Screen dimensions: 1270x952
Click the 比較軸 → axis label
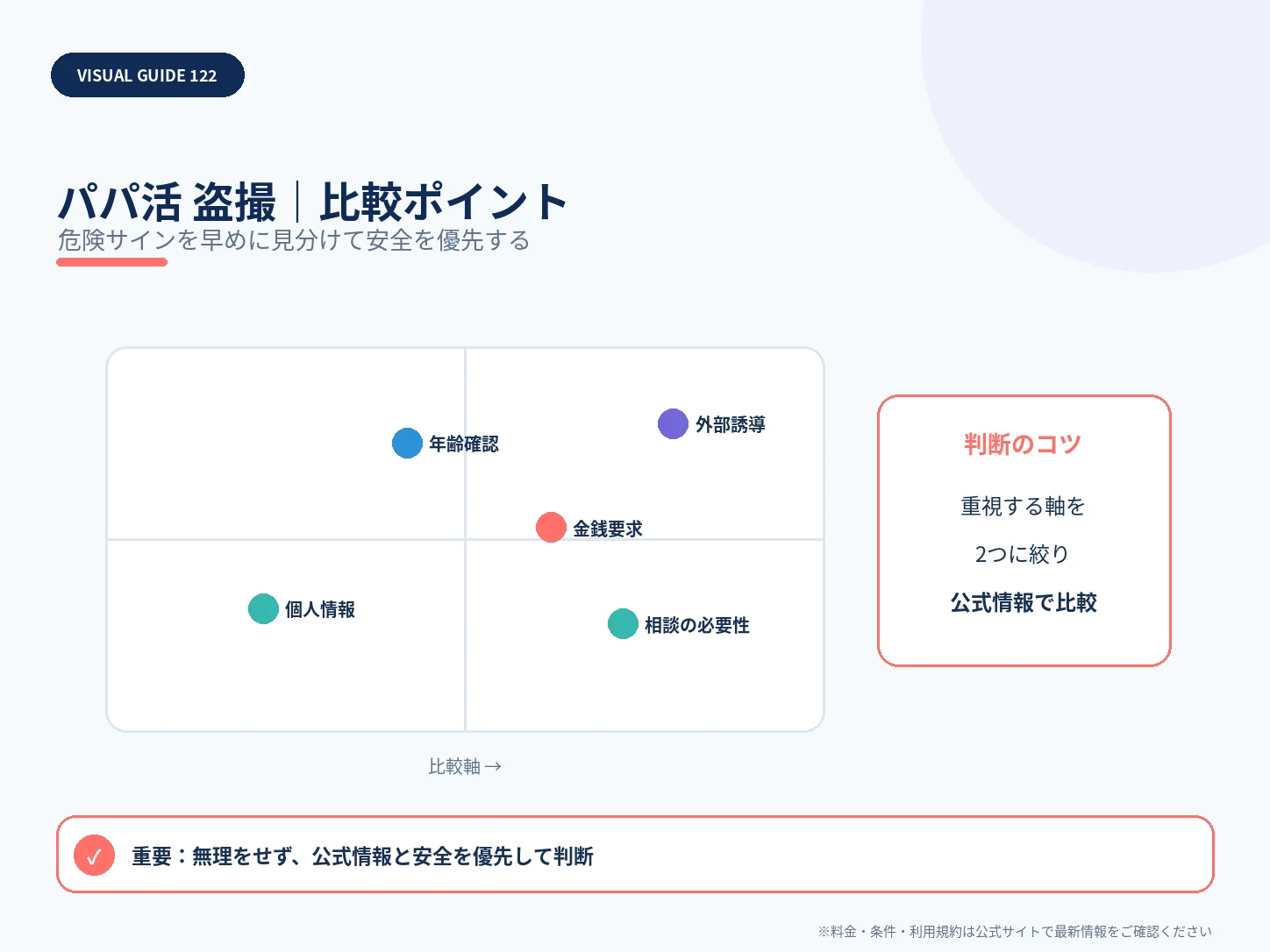(x=465, y=766)
